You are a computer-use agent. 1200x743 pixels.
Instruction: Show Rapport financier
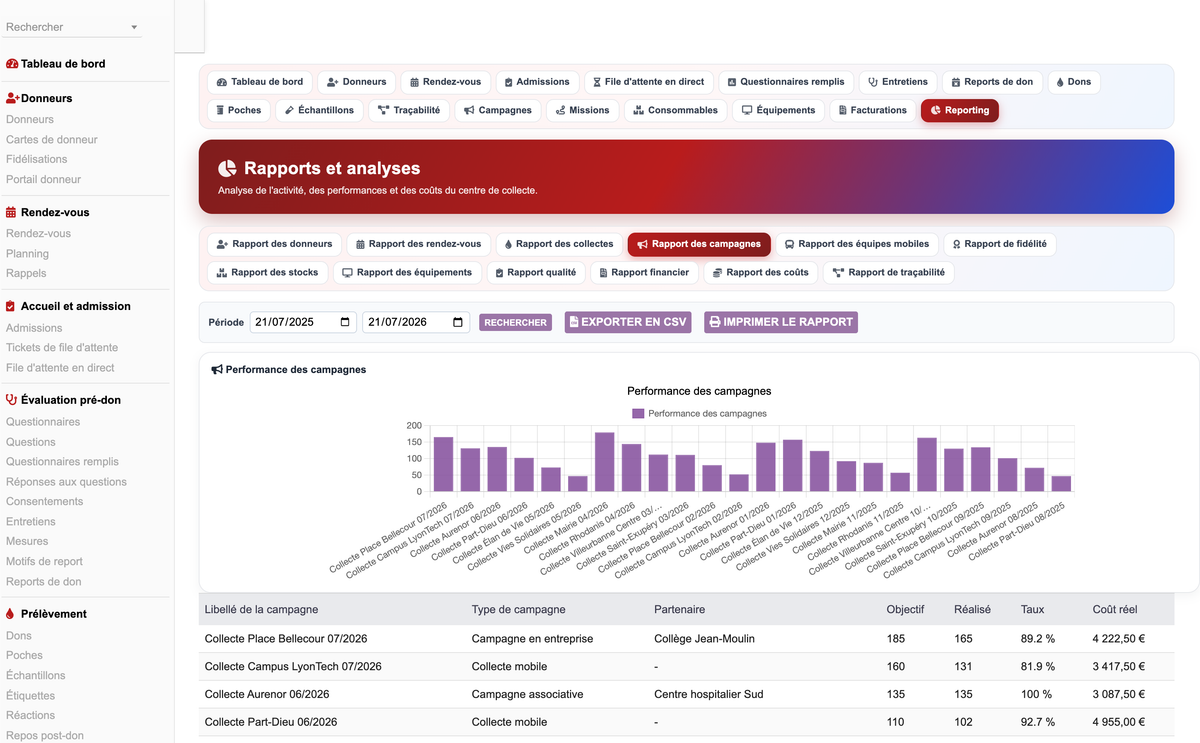(x=644, y=272)
